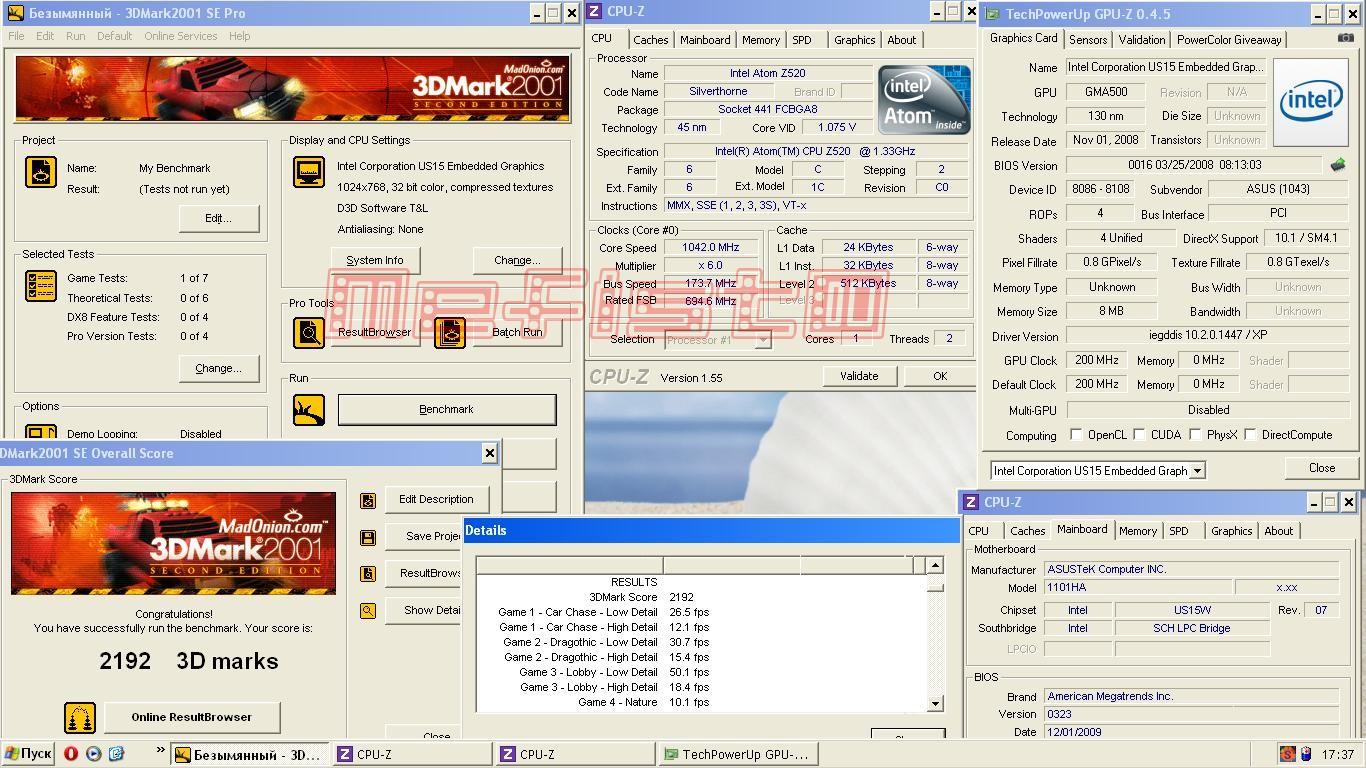Switch to the Validation tab in GPU-Z

pyautogui.click(x=1141, y=40)
